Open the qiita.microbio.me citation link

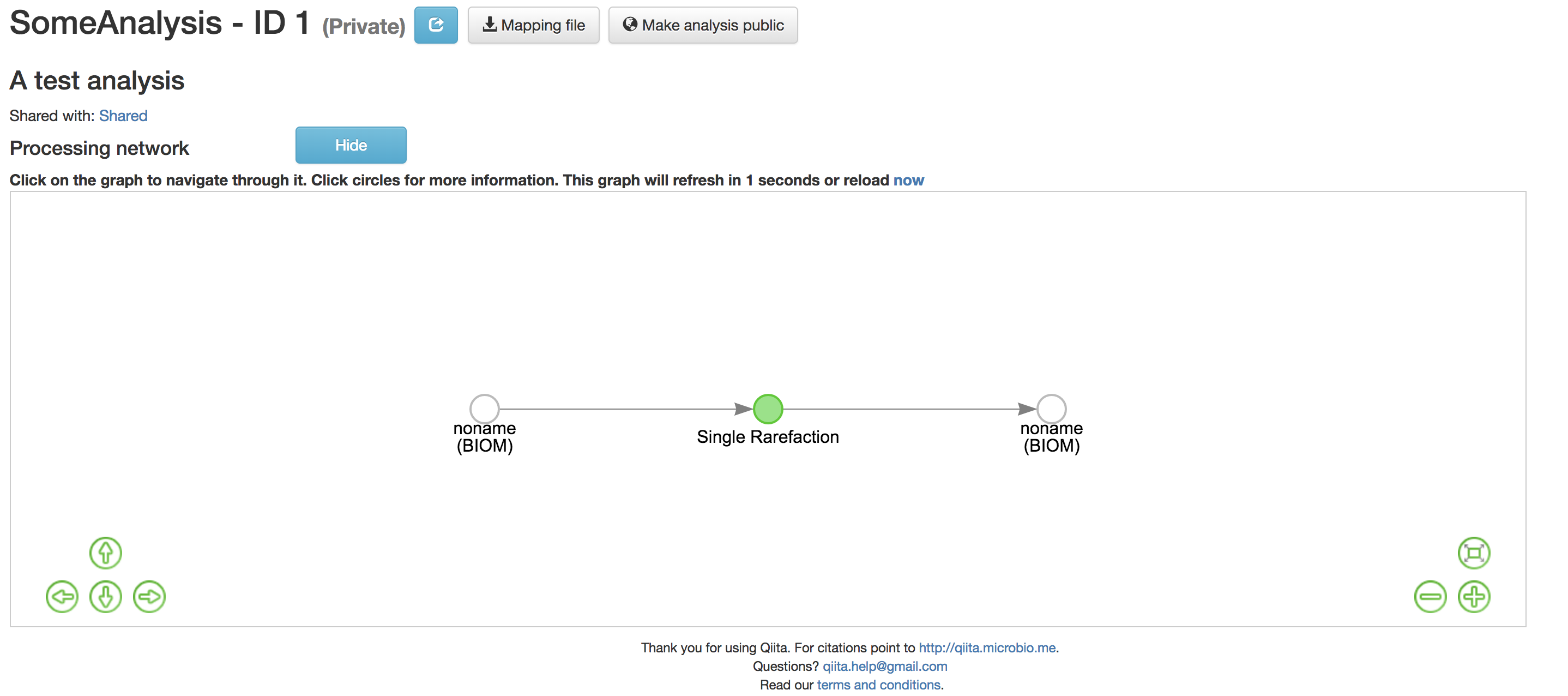[987, 647]
